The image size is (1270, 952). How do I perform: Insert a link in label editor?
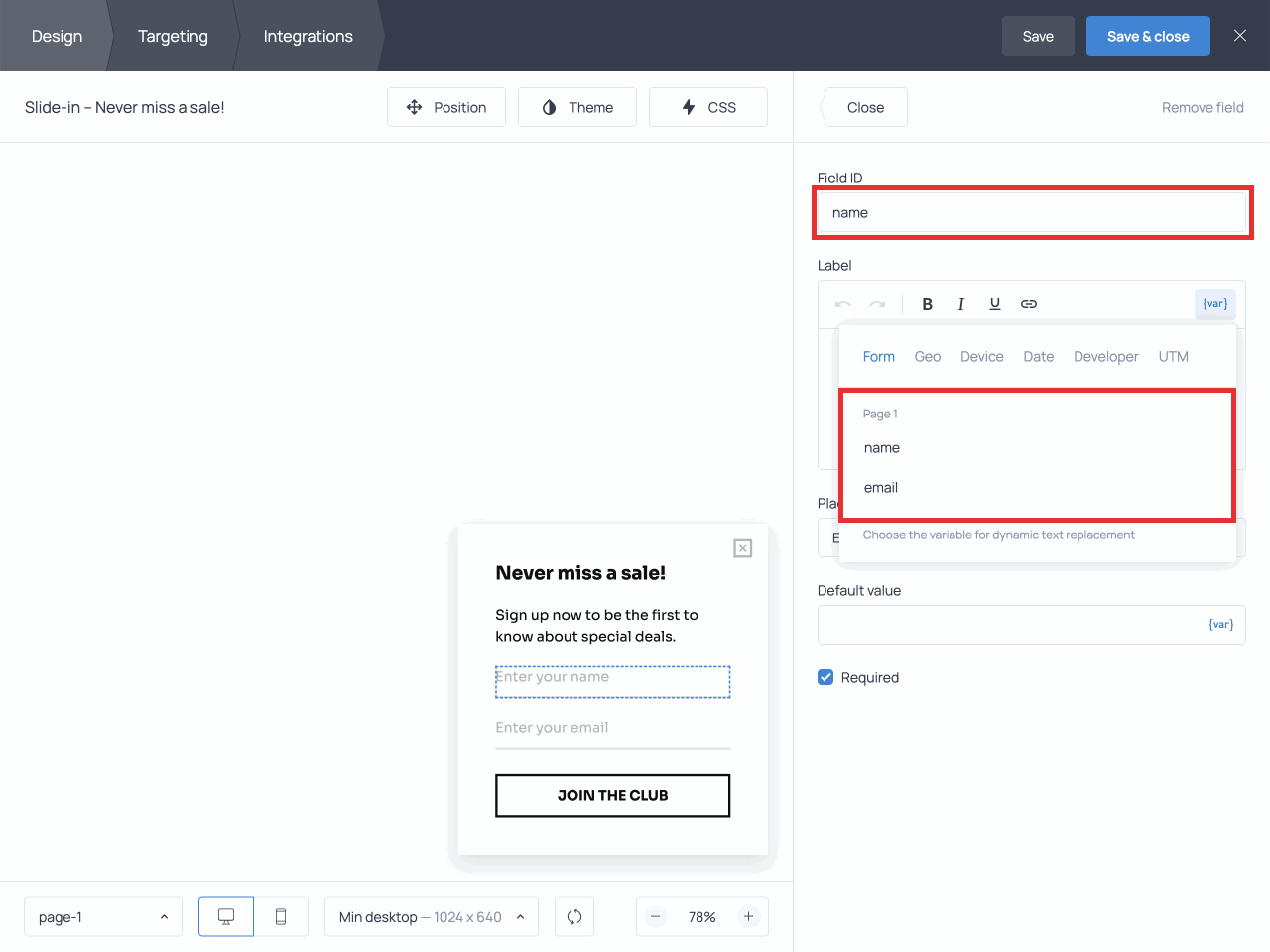(1029, 304)
